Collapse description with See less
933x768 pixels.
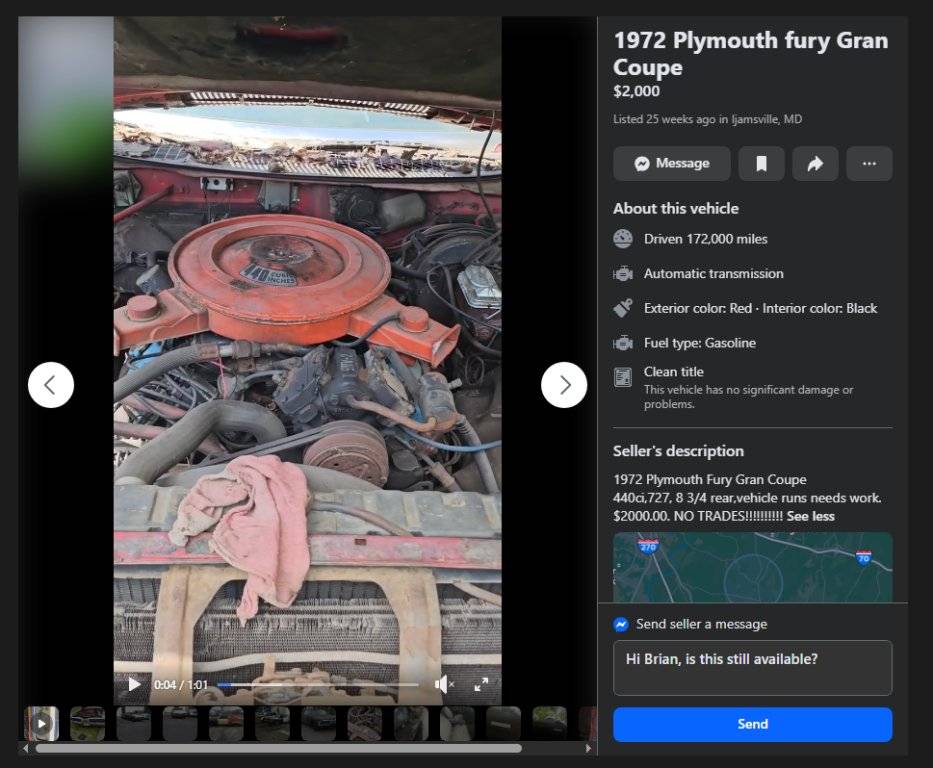coord(810,517)
